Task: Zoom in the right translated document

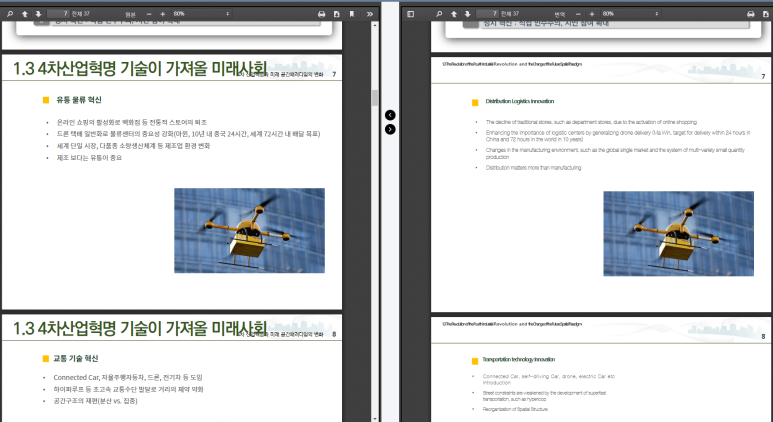Action: 592,14
